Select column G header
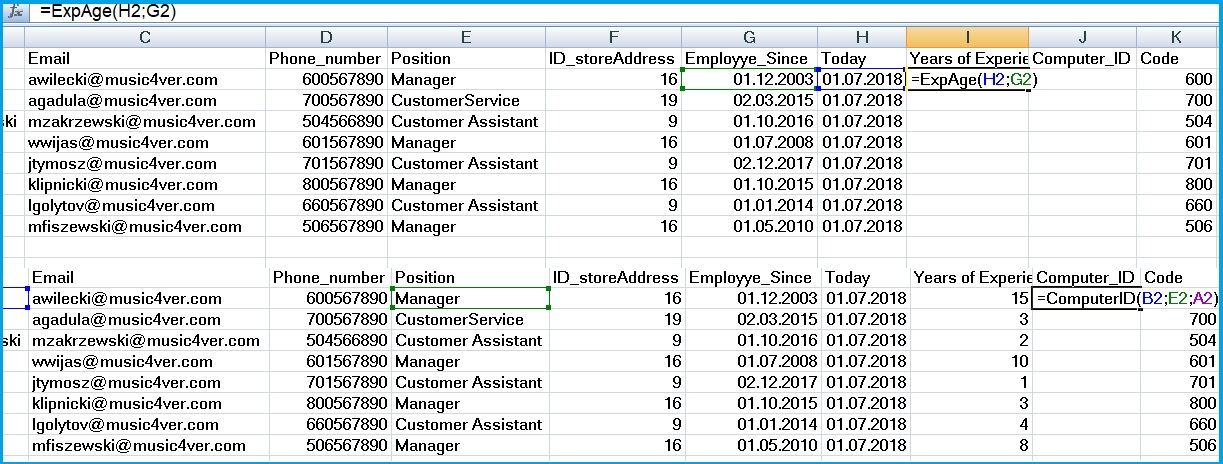1223x464 pixels. click(x=749, y=37)
